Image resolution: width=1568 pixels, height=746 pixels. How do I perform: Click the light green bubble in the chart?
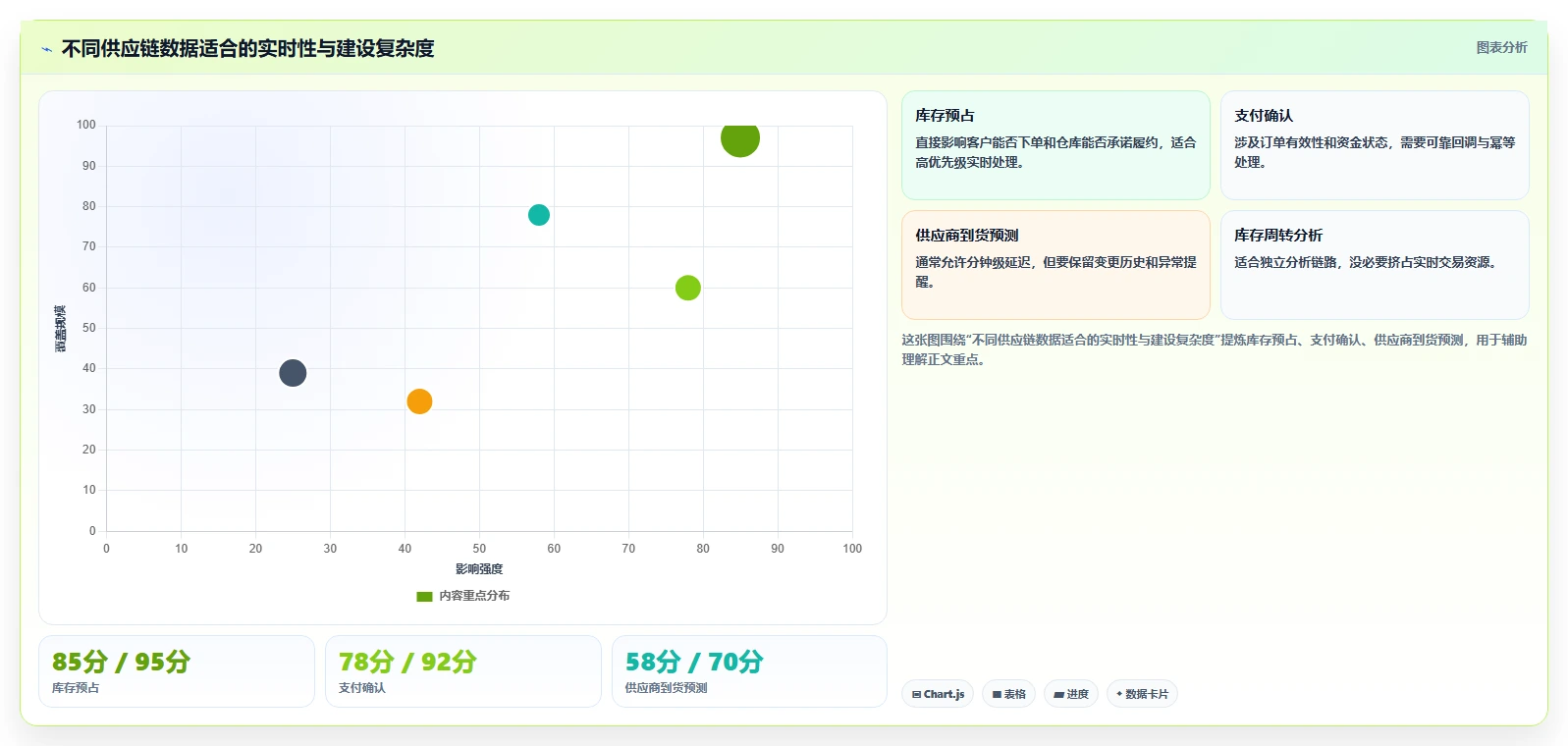[x=688, y=288]
